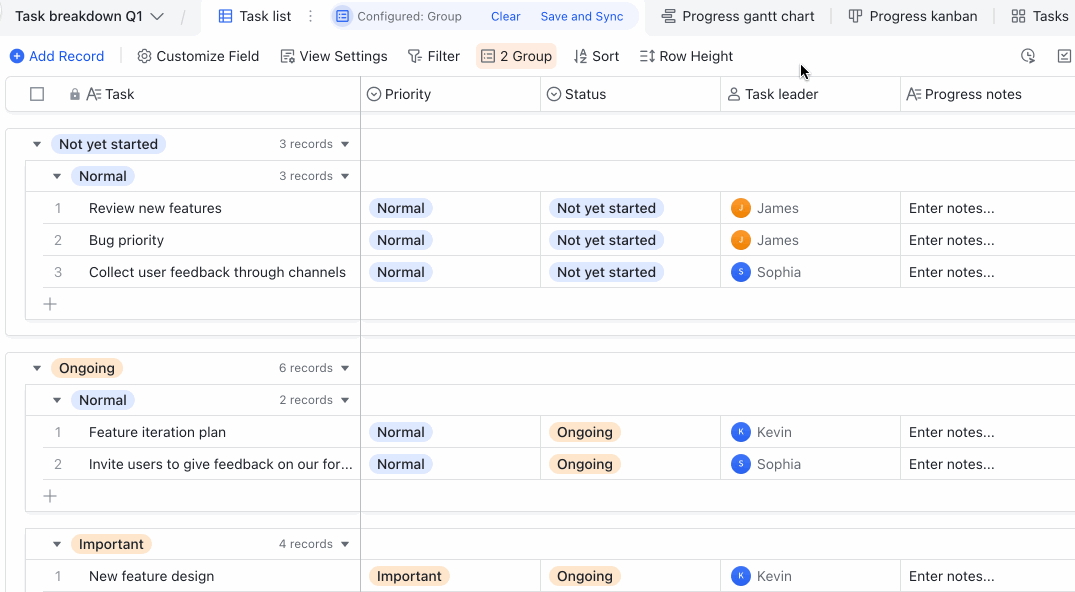Open View Settings

[x=334, y=56]
